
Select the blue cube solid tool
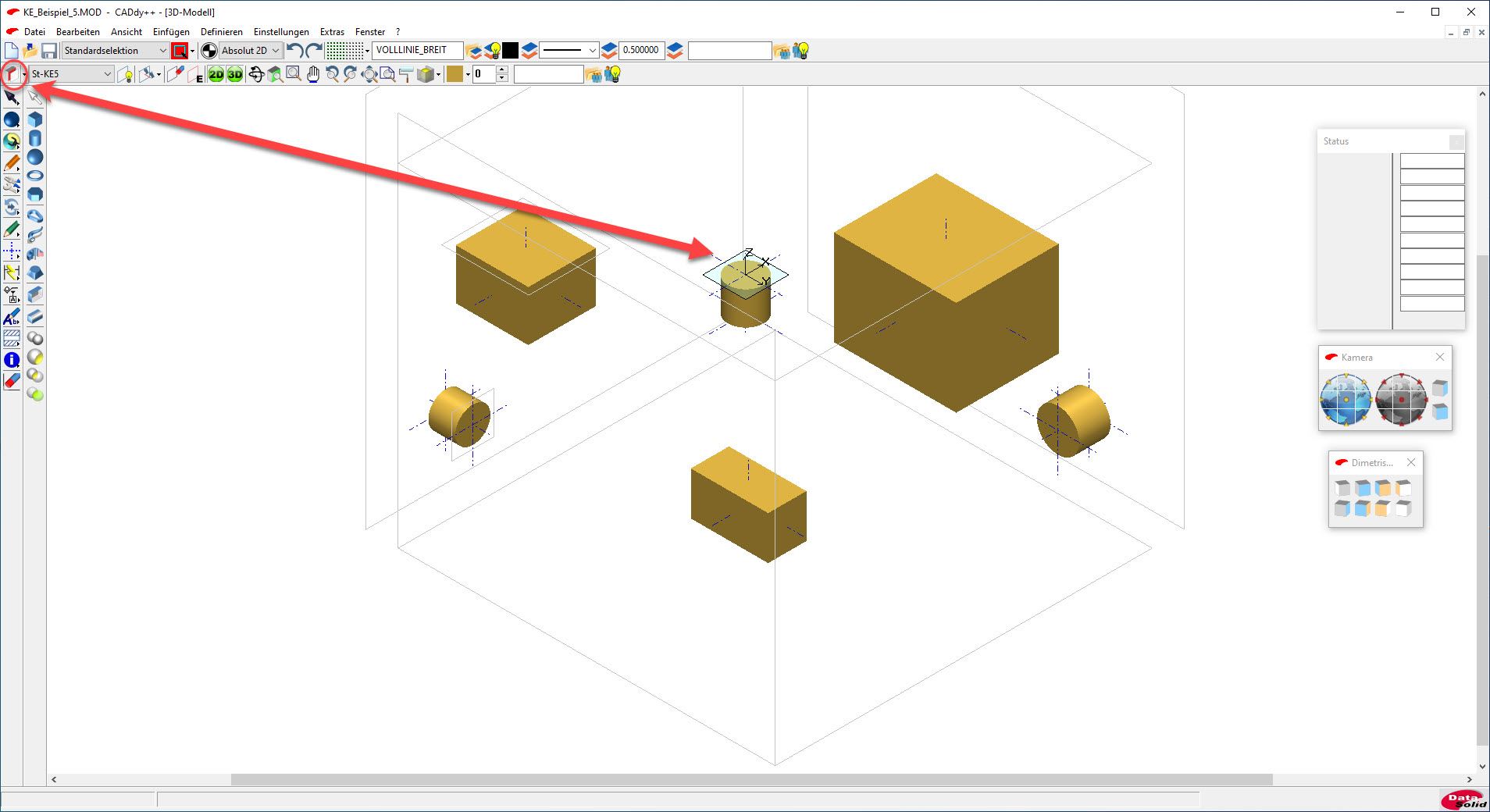[x=35, y=119]
